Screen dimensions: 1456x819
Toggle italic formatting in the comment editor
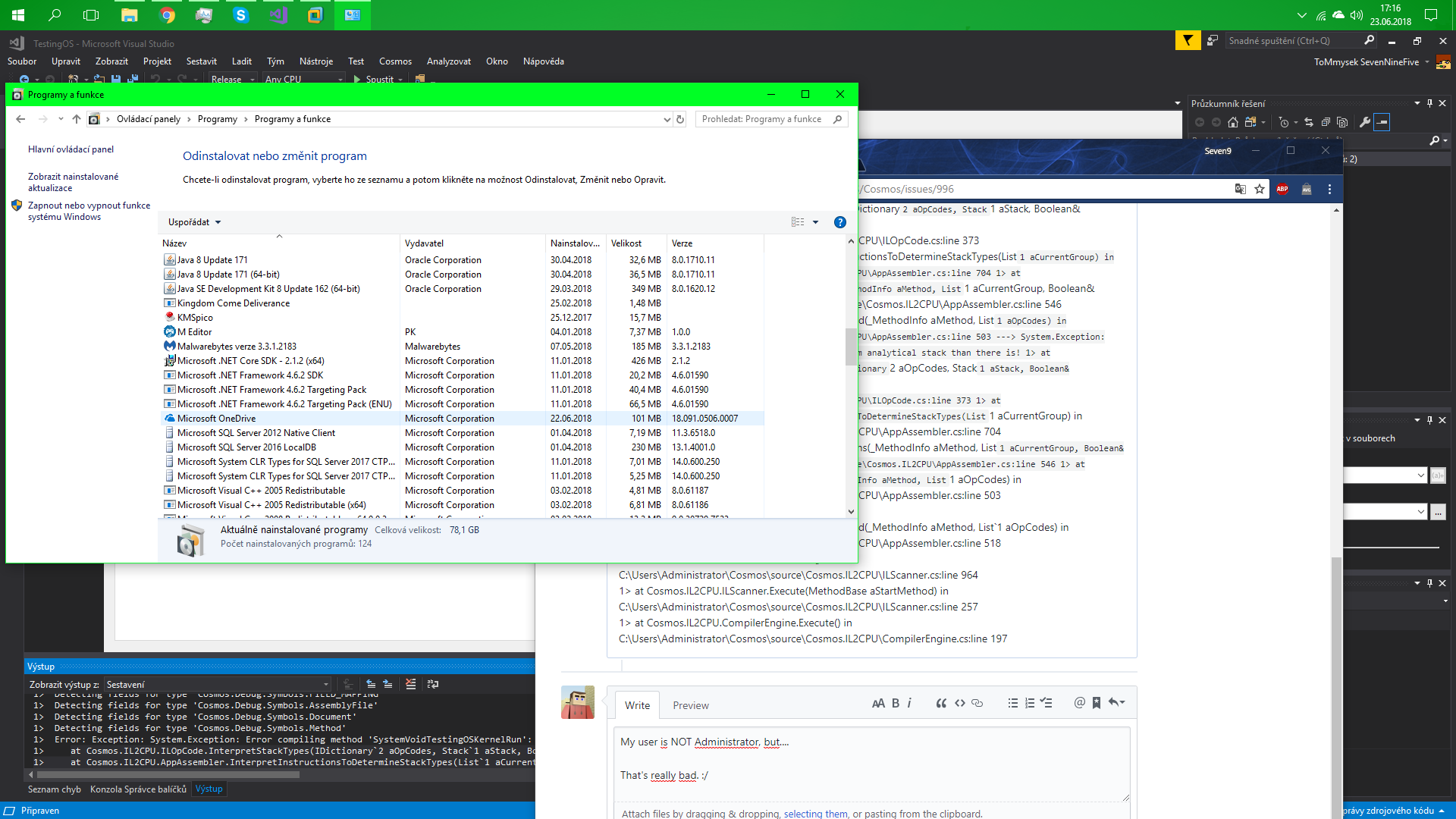pyautogui.click(x=908, y=703)
